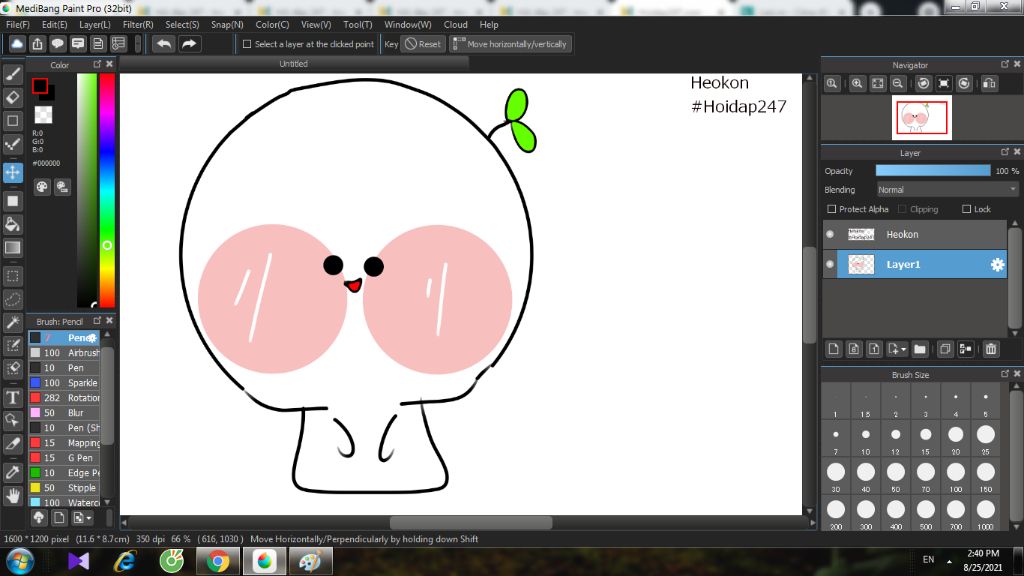Hide the Layer1 layer

click(x=830, y=264)
